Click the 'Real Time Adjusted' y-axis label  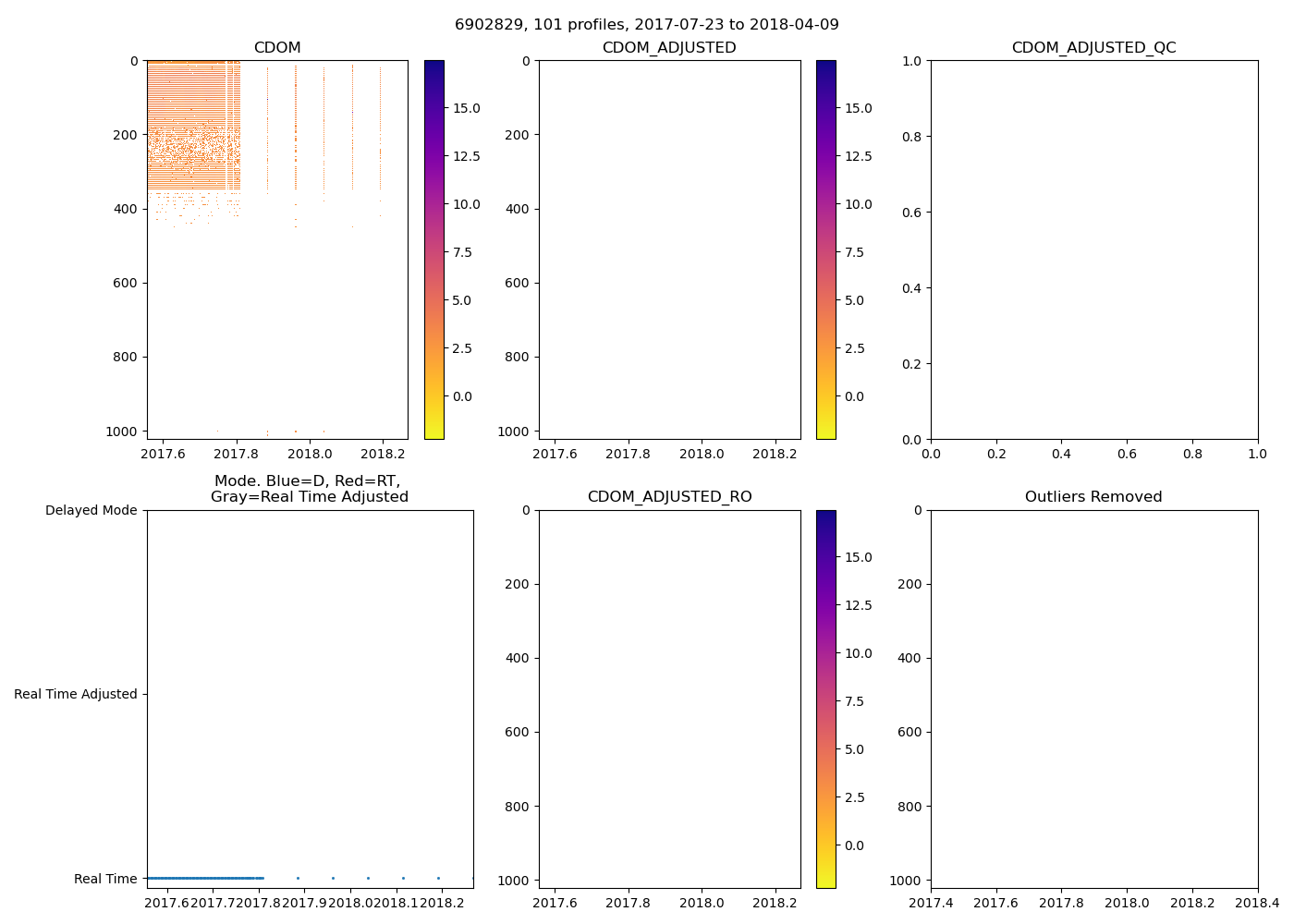pyautogui.click(x=75, y=694)
